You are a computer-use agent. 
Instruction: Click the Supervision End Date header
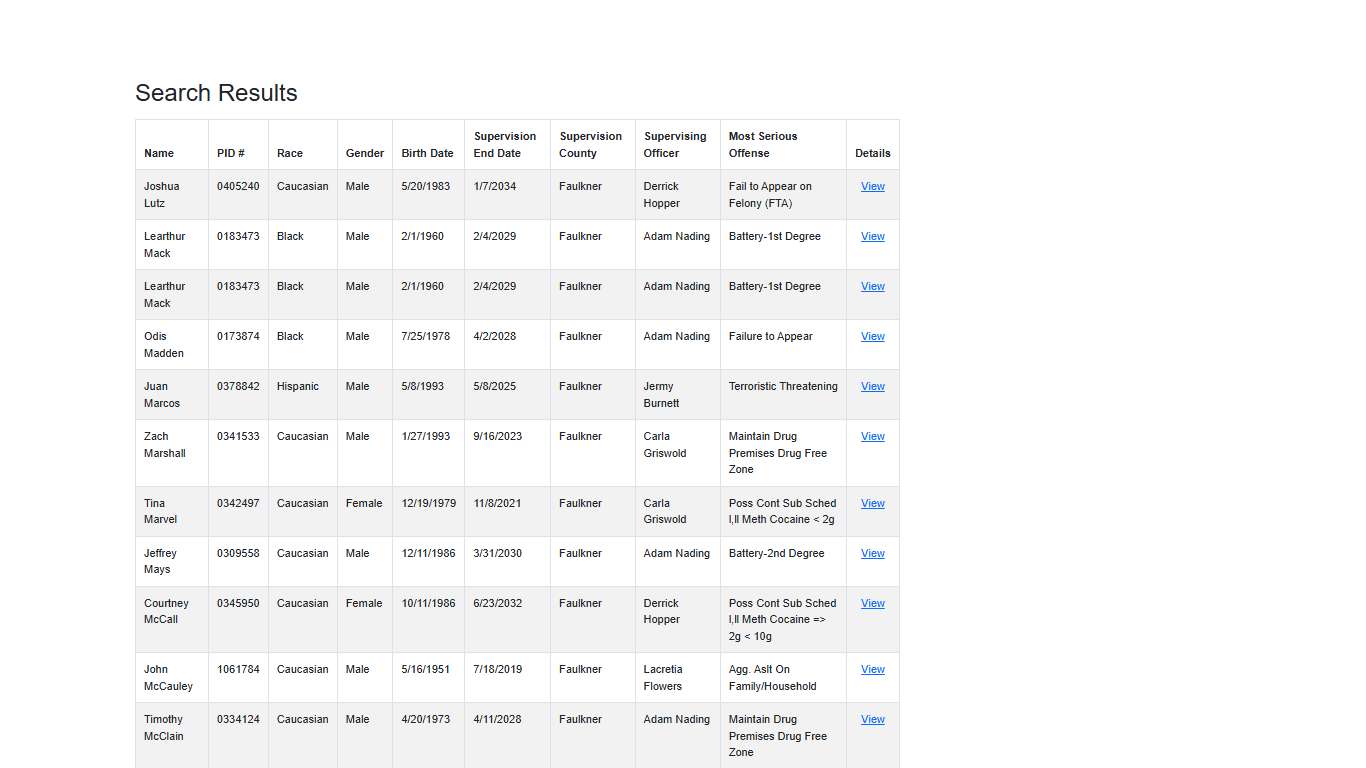tap(505, 145)
